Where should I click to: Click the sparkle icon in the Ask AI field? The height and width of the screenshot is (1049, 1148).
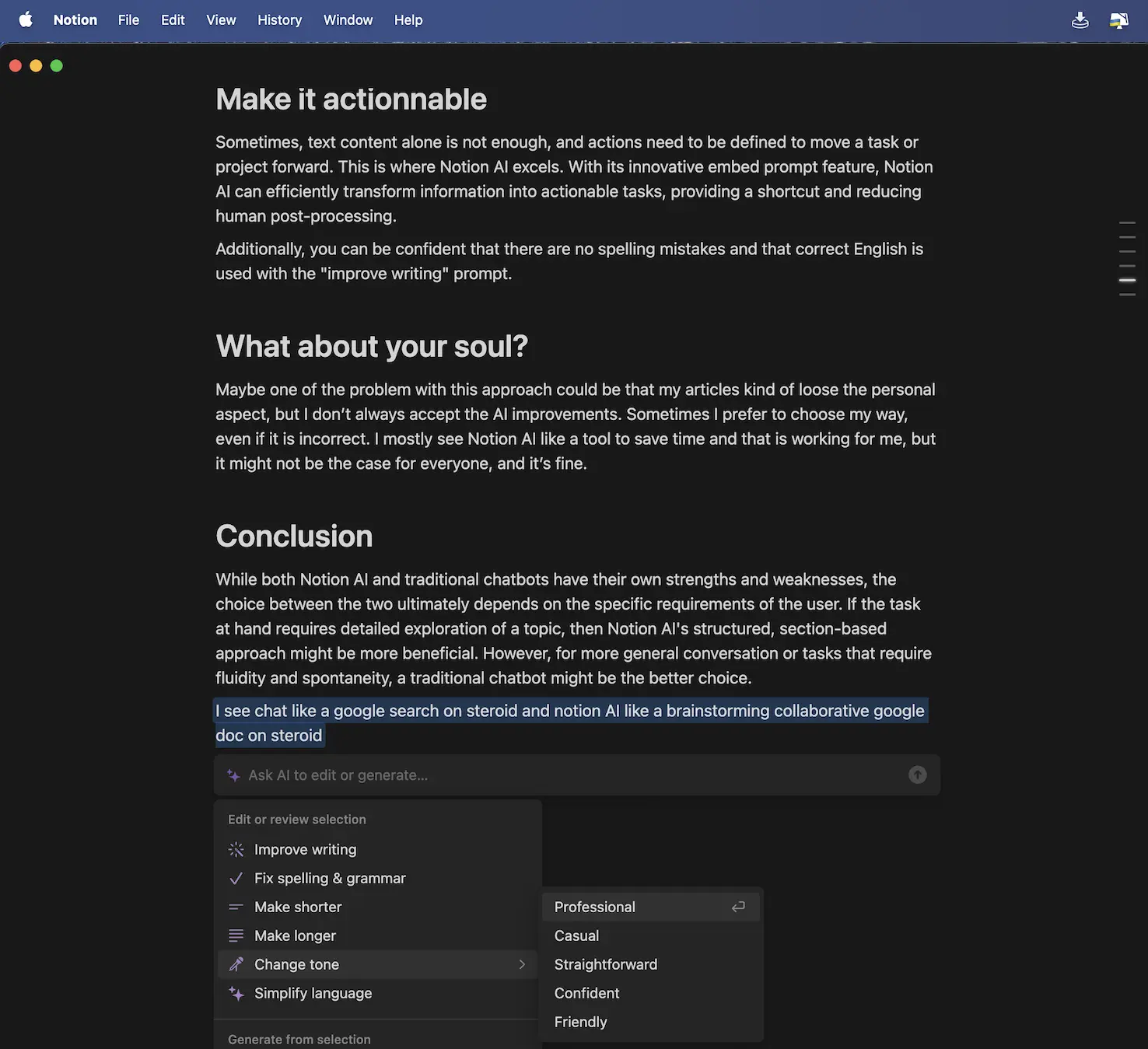[x=233, y=775]
